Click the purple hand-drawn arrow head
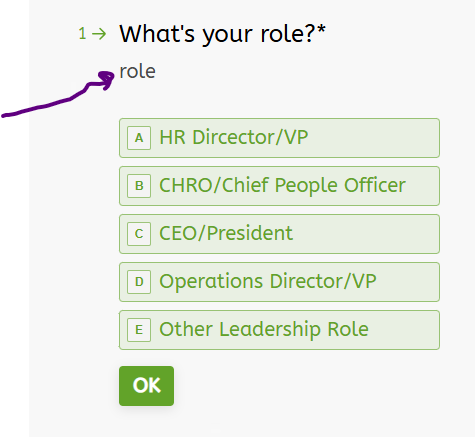The image size is (475, 437). point(107,80)
